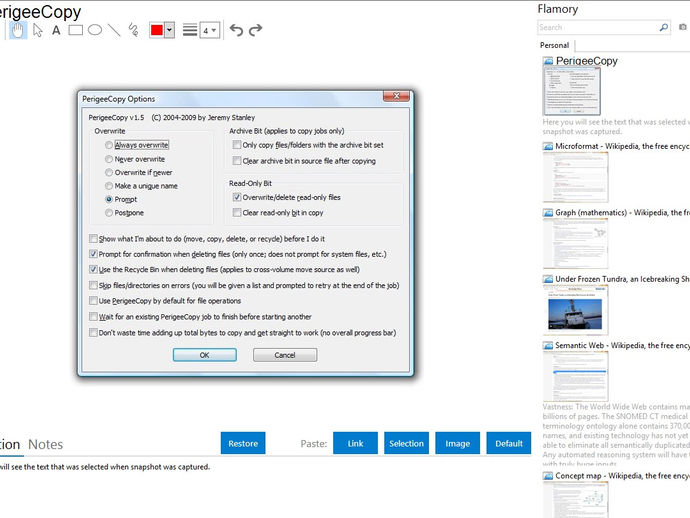Screen dimensions: 690x518
Task: Open the Microformat Wikipedia snapshot thumbnail
Action: 576,177
